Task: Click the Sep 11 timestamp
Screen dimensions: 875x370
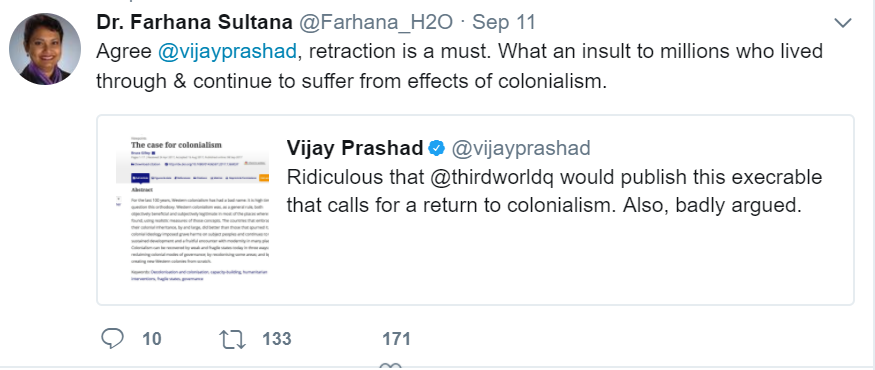Action: point(504,23)
